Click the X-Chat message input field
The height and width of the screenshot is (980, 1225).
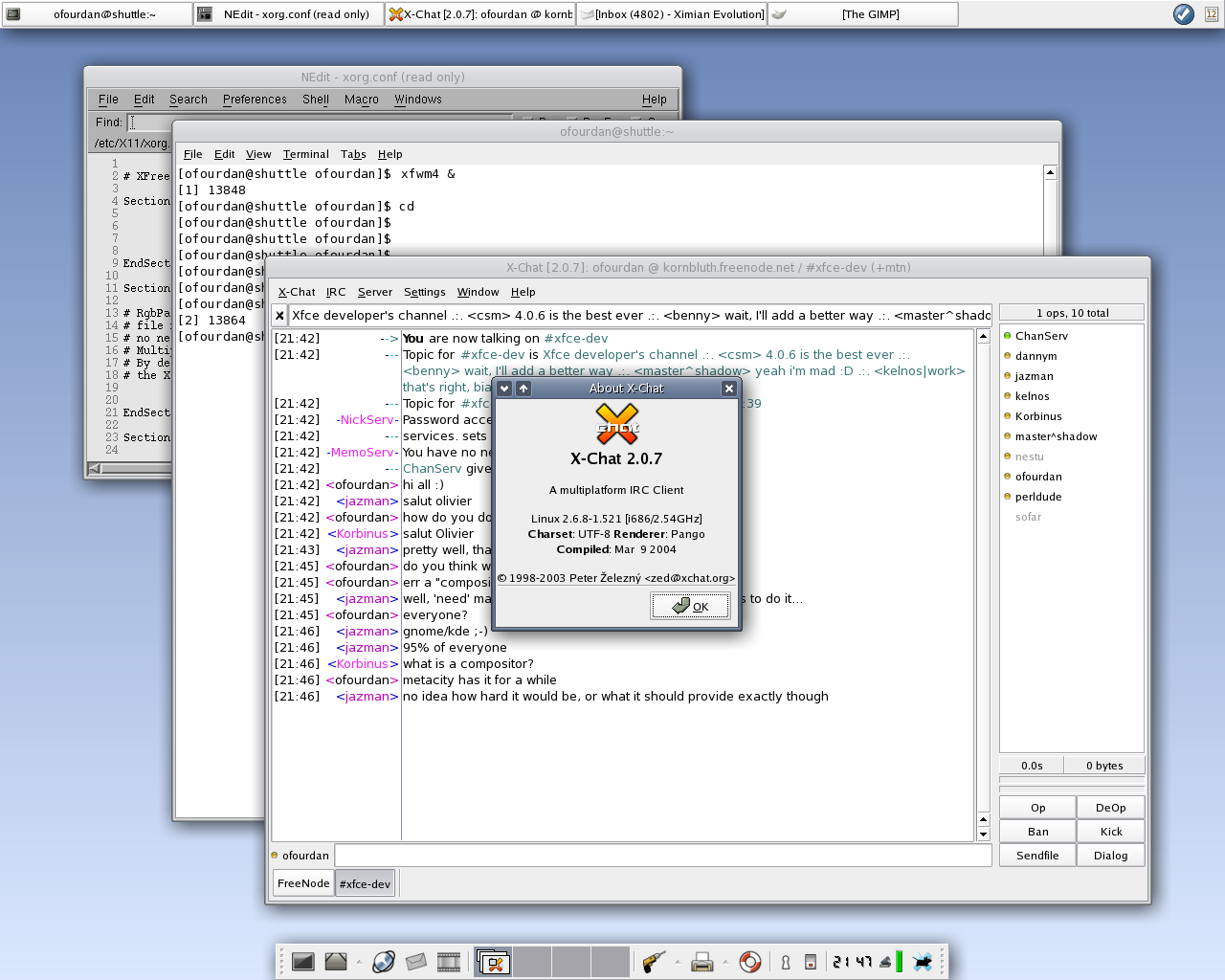pos(662,856)
